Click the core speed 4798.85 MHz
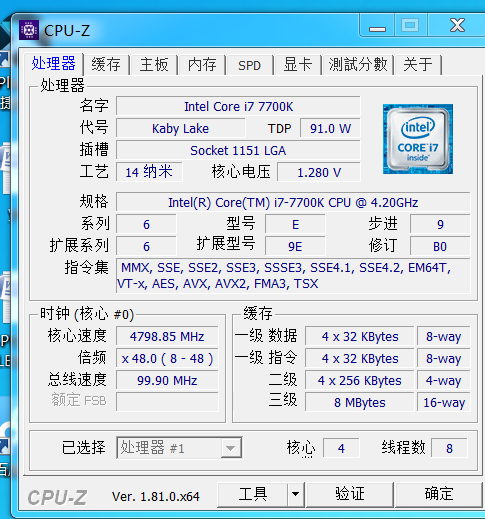This screenshot has width=485, height=519. pyautogui.click(x=167, y=336)
